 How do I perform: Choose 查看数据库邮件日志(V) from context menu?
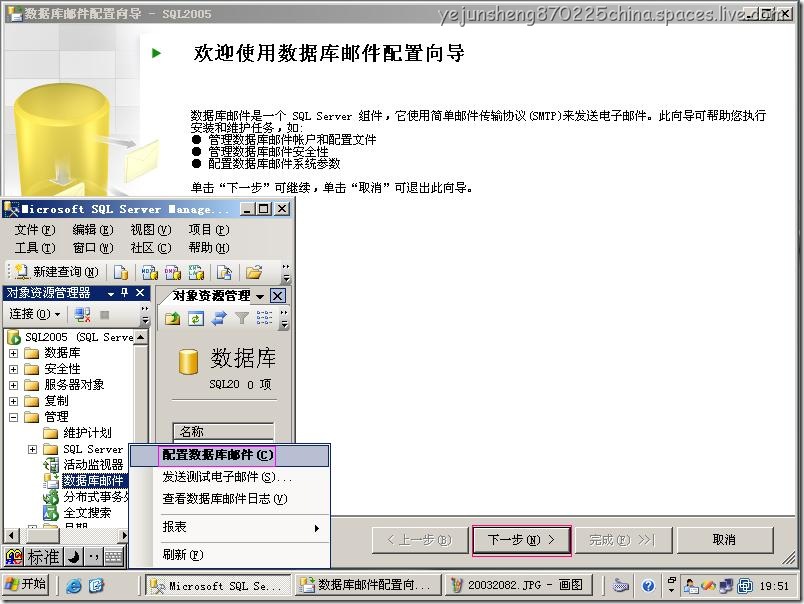pos(229,498)
